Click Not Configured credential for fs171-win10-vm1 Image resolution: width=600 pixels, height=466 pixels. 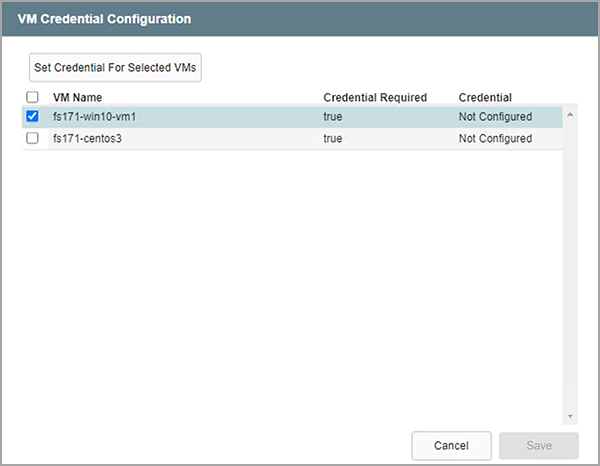(x=495, y=117)
